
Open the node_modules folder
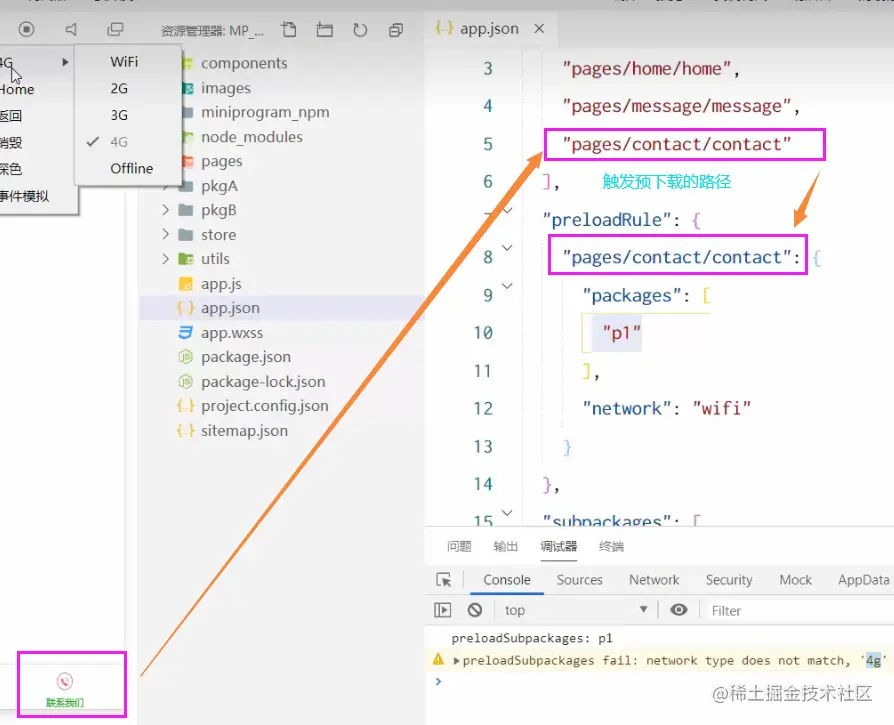pos(251,137)
